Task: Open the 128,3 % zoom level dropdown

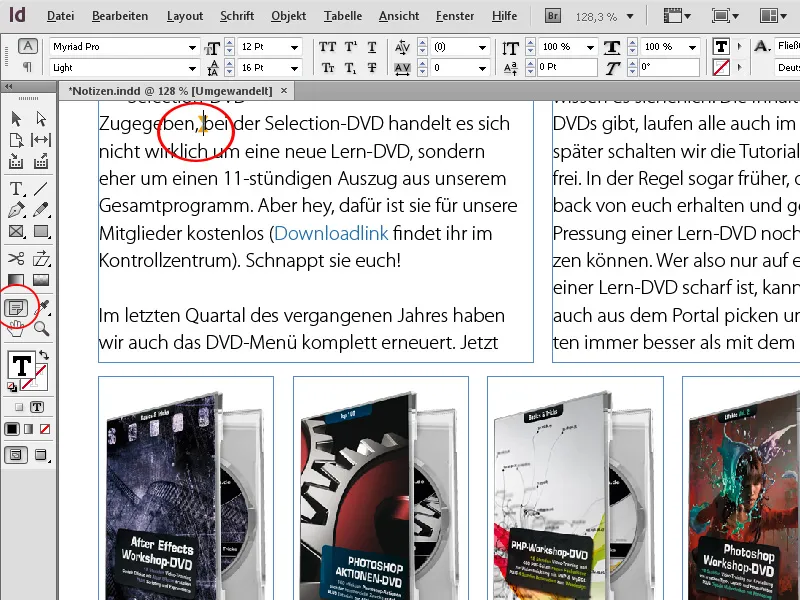Action: pos(630,17)
